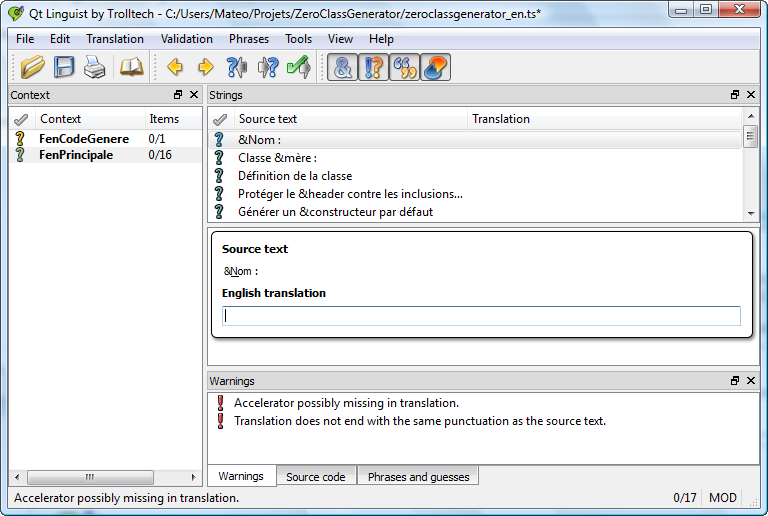The height and width of the screenshot is (516, 768).
Task: Close the Warnings panel
Action: [751, 380]
